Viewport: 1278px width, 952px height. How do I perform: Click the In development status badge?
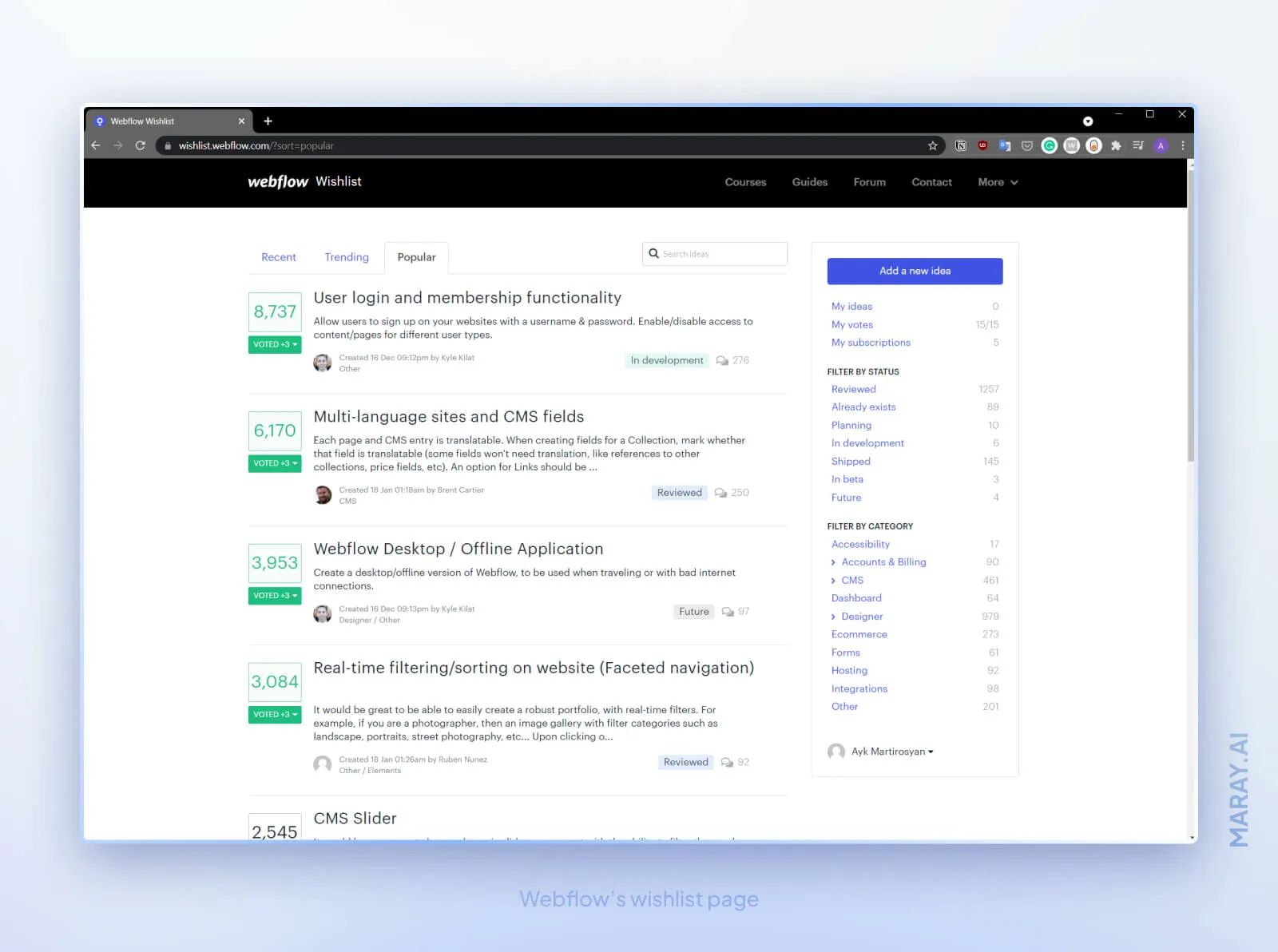click(x=666, y=360)
